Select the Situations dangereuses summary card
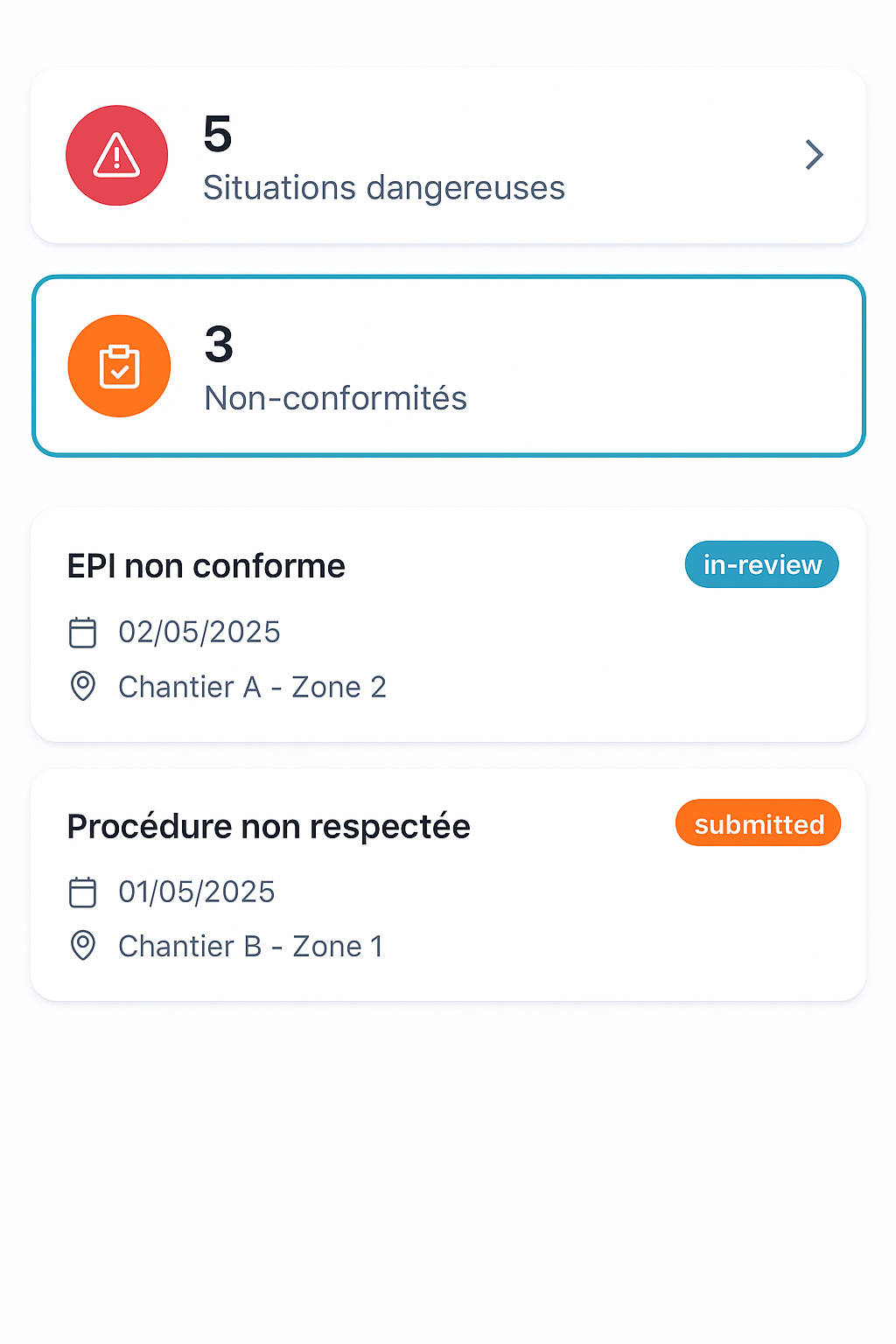896x1344 pixels. click(448, 155)
